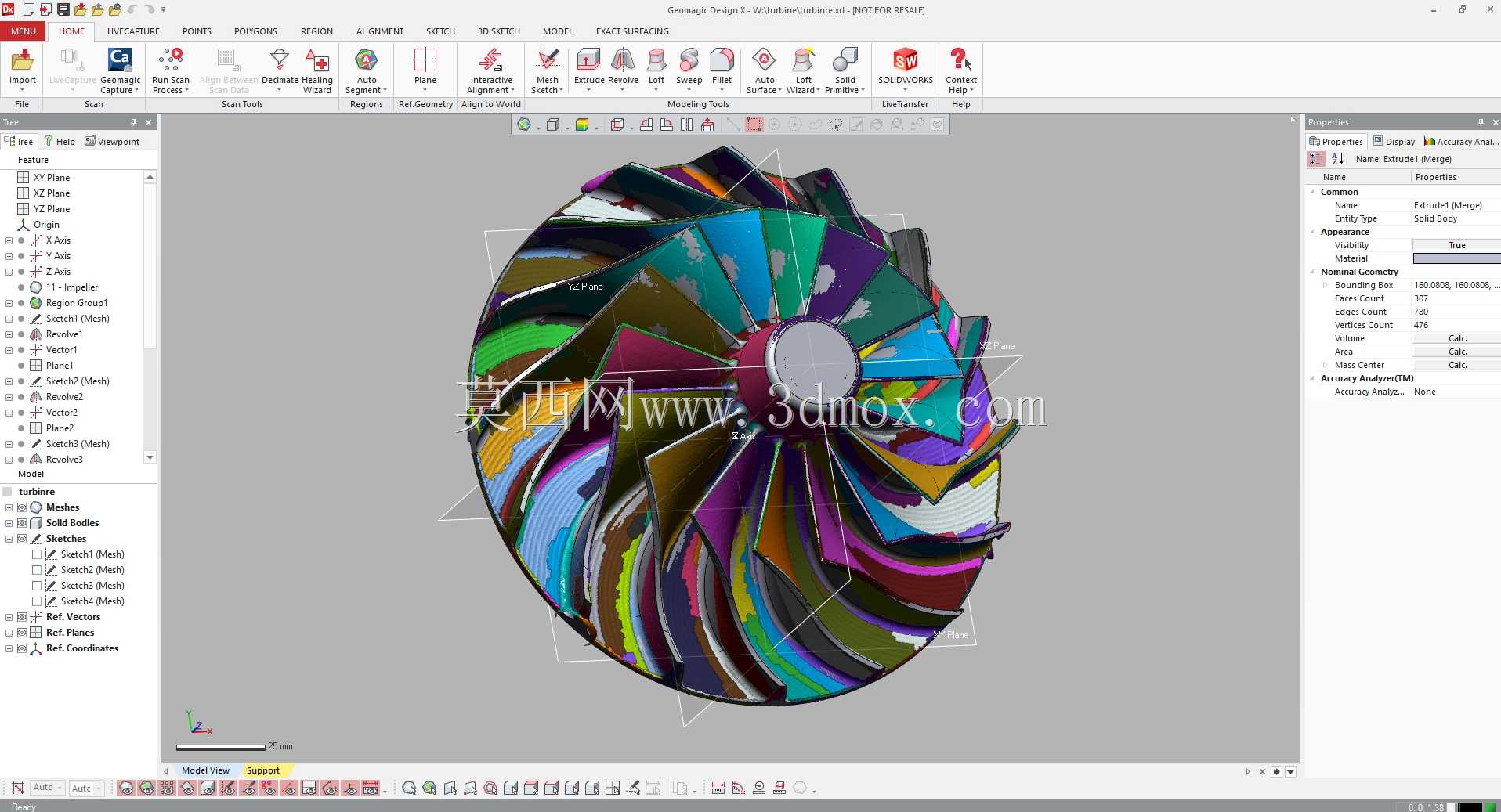Launch the Healing Wizard

(317, 70)
